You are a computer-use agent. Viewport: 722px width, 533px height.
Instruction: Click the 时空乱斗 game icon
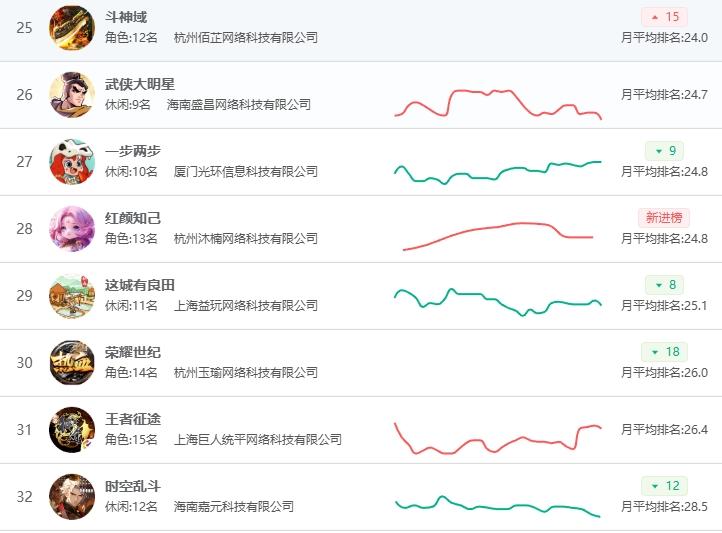pyautogui.click(x=72, y=496)
